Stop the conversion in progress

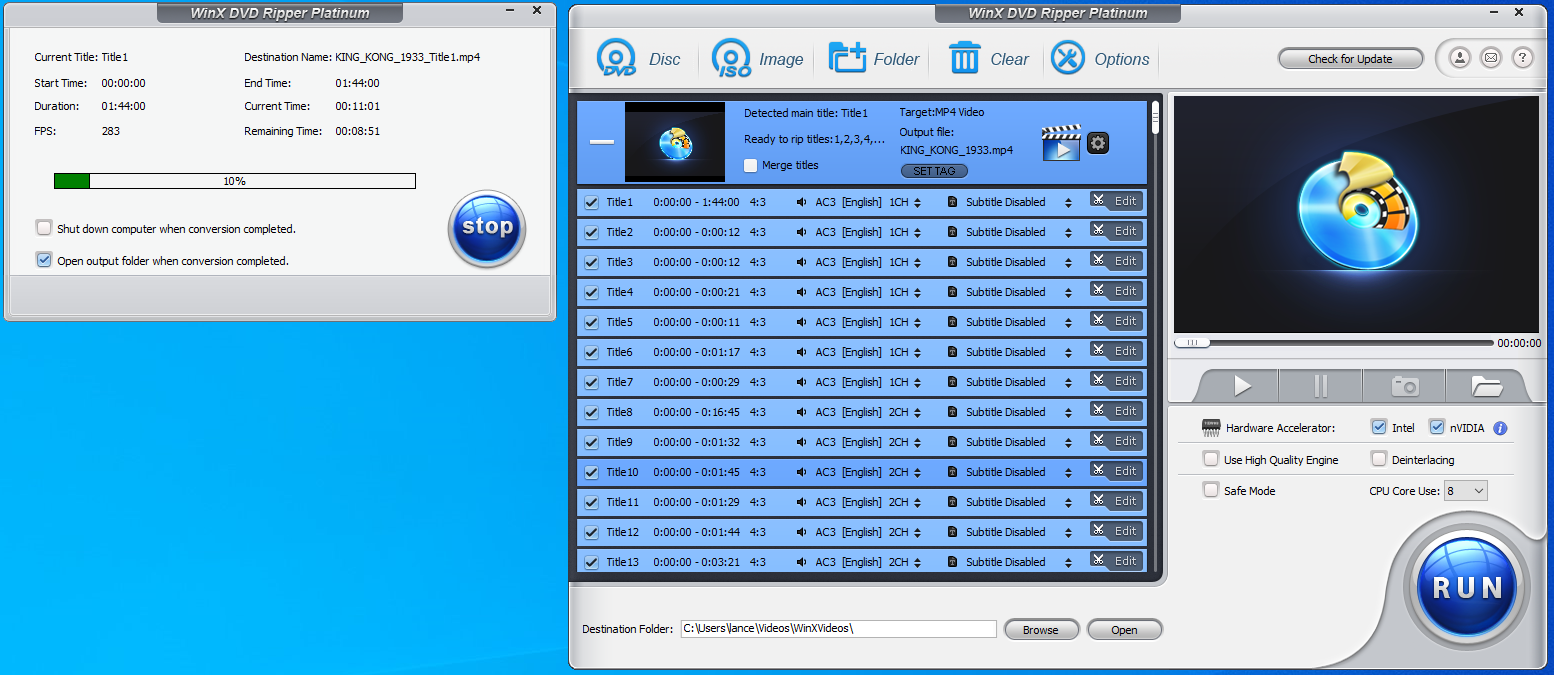pos(487,227)
